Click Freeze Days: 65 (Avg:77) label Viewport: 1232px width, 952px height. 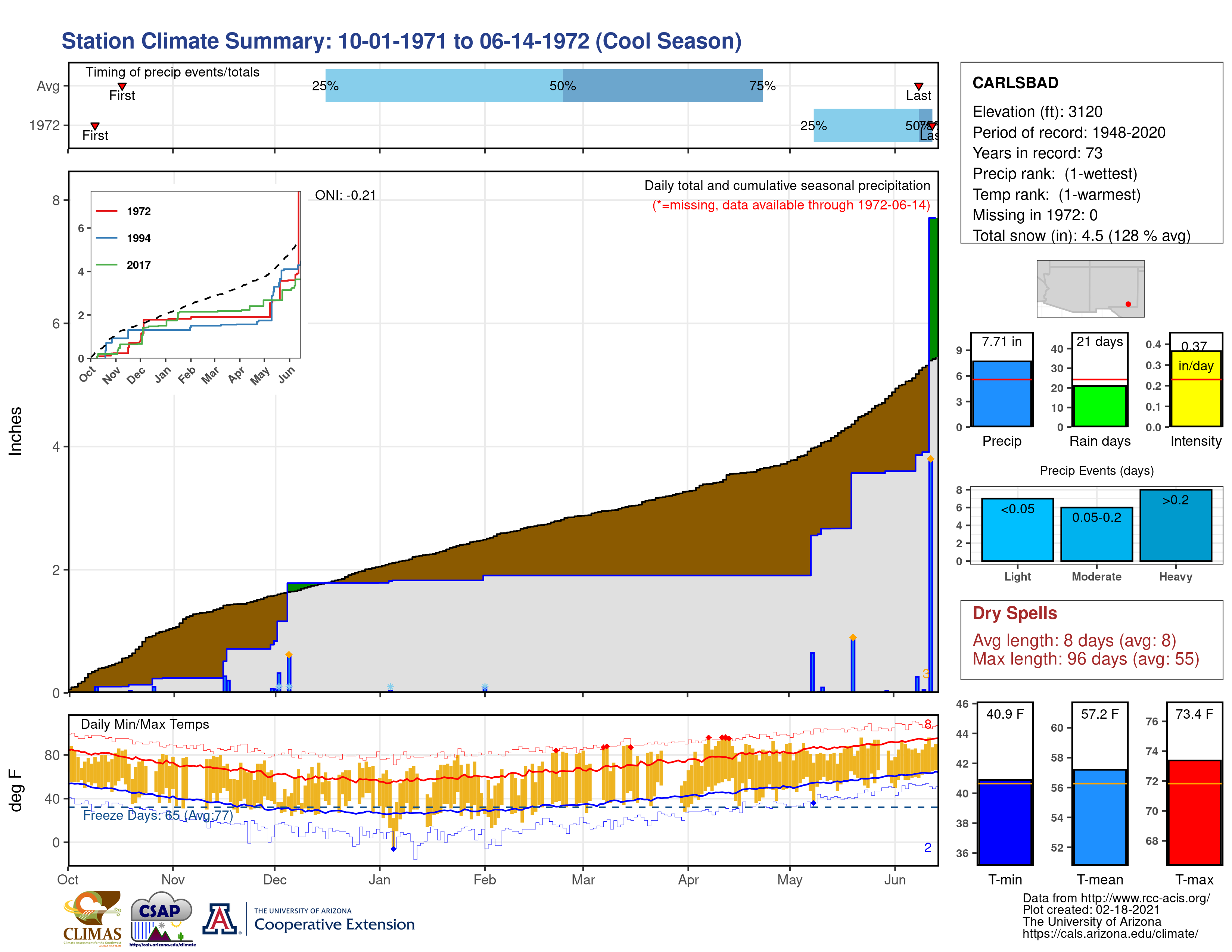click(x=158, y=815)
